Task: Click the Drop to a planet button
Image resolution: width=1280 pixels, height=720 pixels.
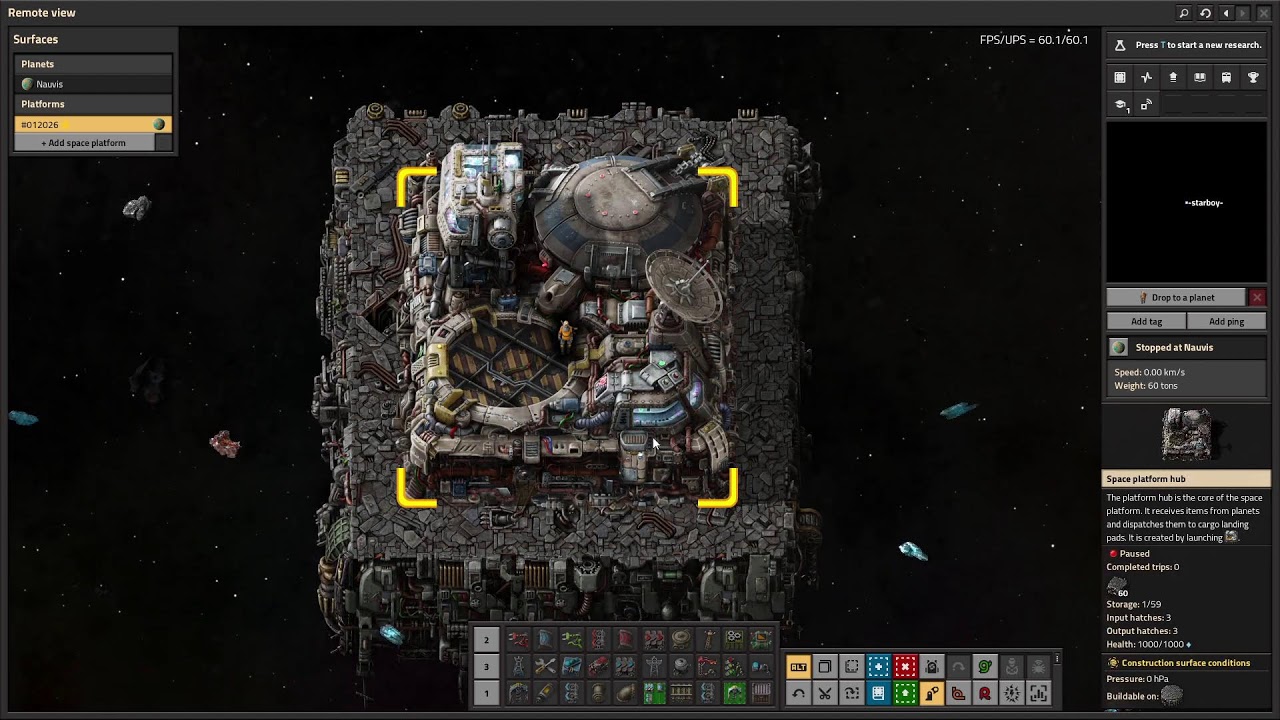Action: click(1176, 297)
